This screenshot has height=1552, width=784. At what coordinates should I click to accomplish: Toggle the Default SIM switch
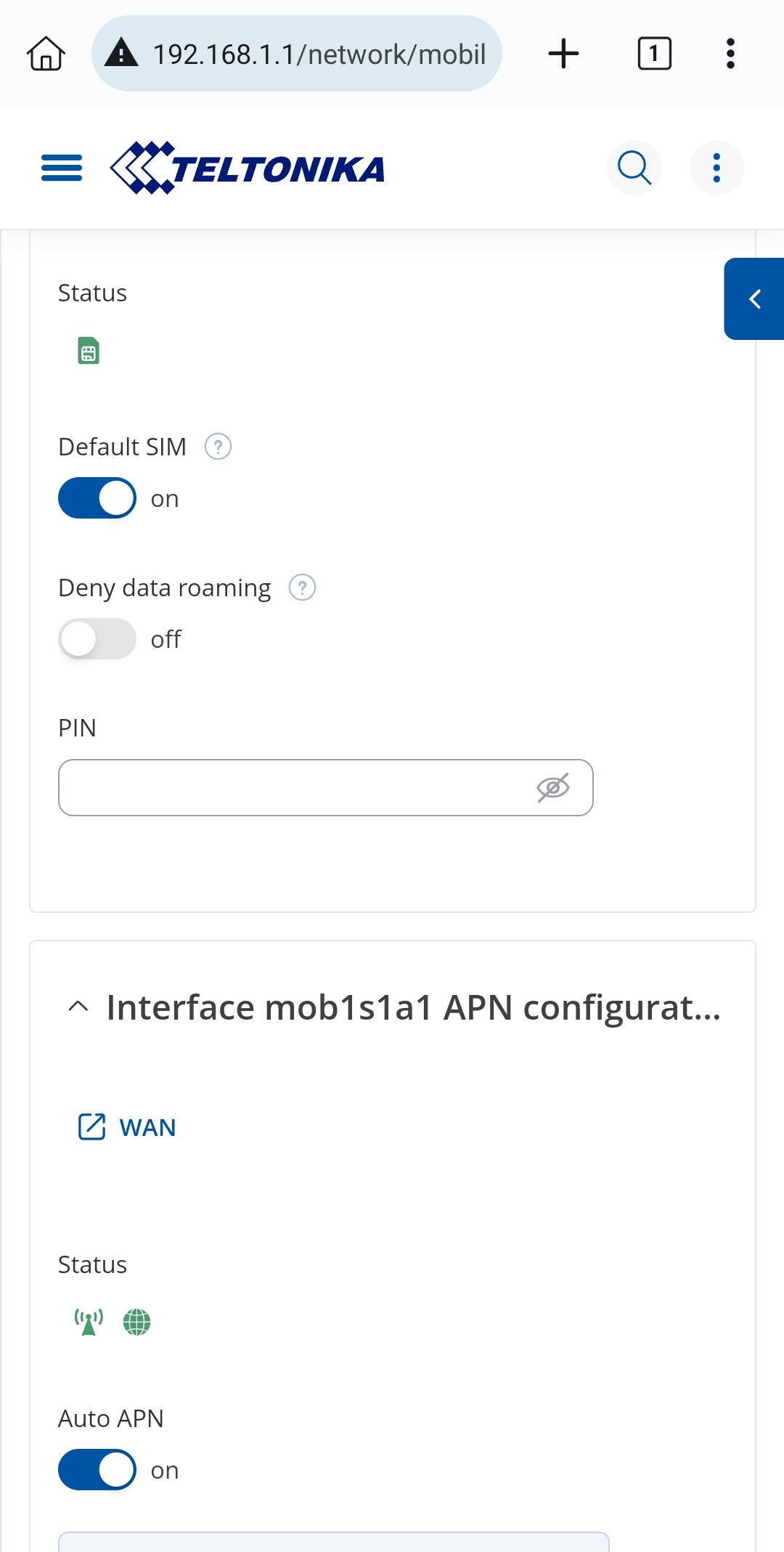point(97,498)
